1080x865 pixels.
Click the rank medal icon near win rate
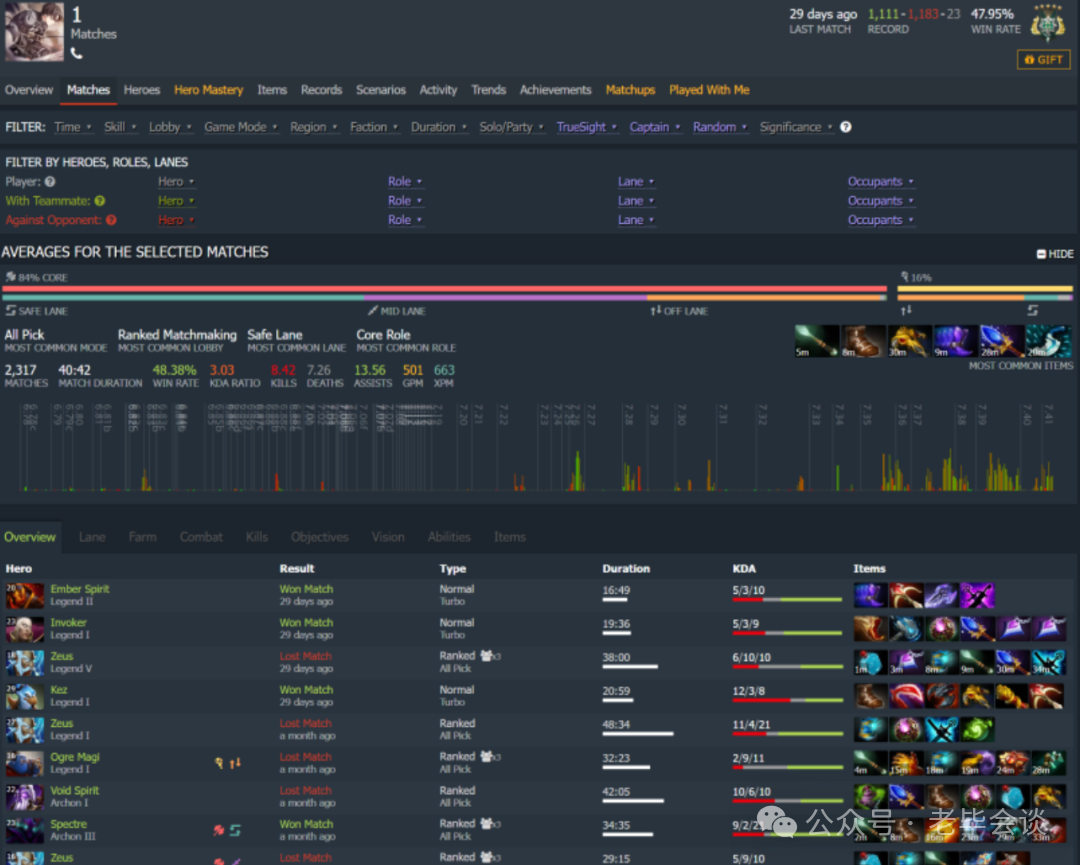[x=1047, y=23]
